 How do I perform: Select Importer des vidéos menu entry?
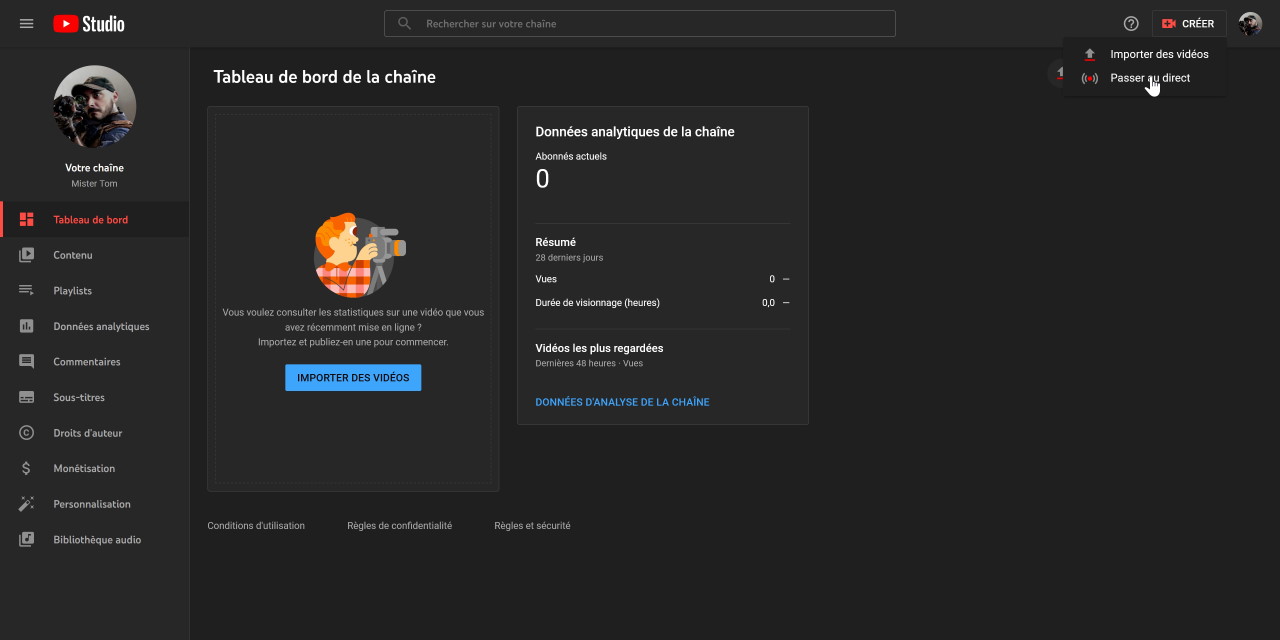pos(1158,54)
